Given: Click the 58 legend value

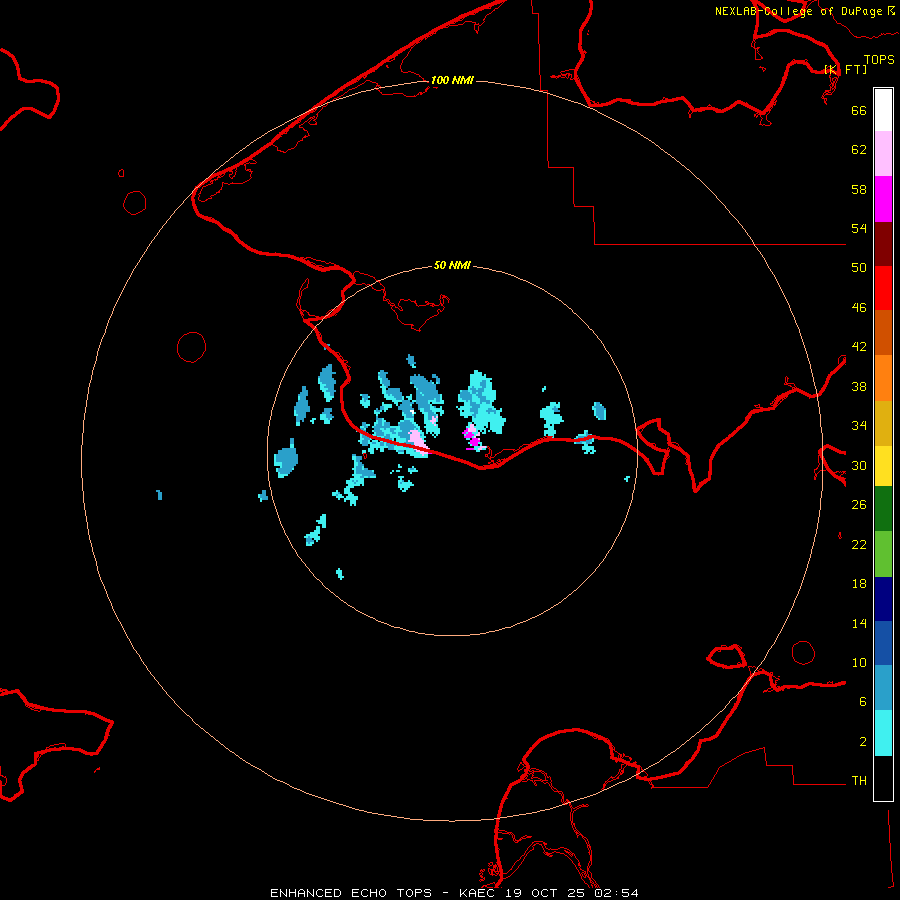Looking at the screenshot, I should click(x=859, y=189).
